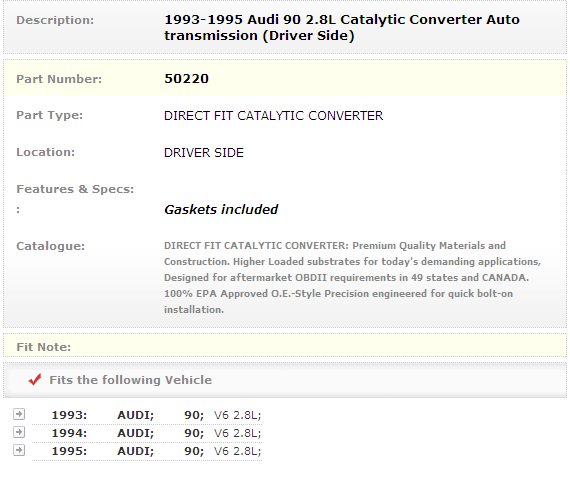Click AUDI in the 1995 row
The height and width of the screenshot is (489, 570).
(136, 451)
